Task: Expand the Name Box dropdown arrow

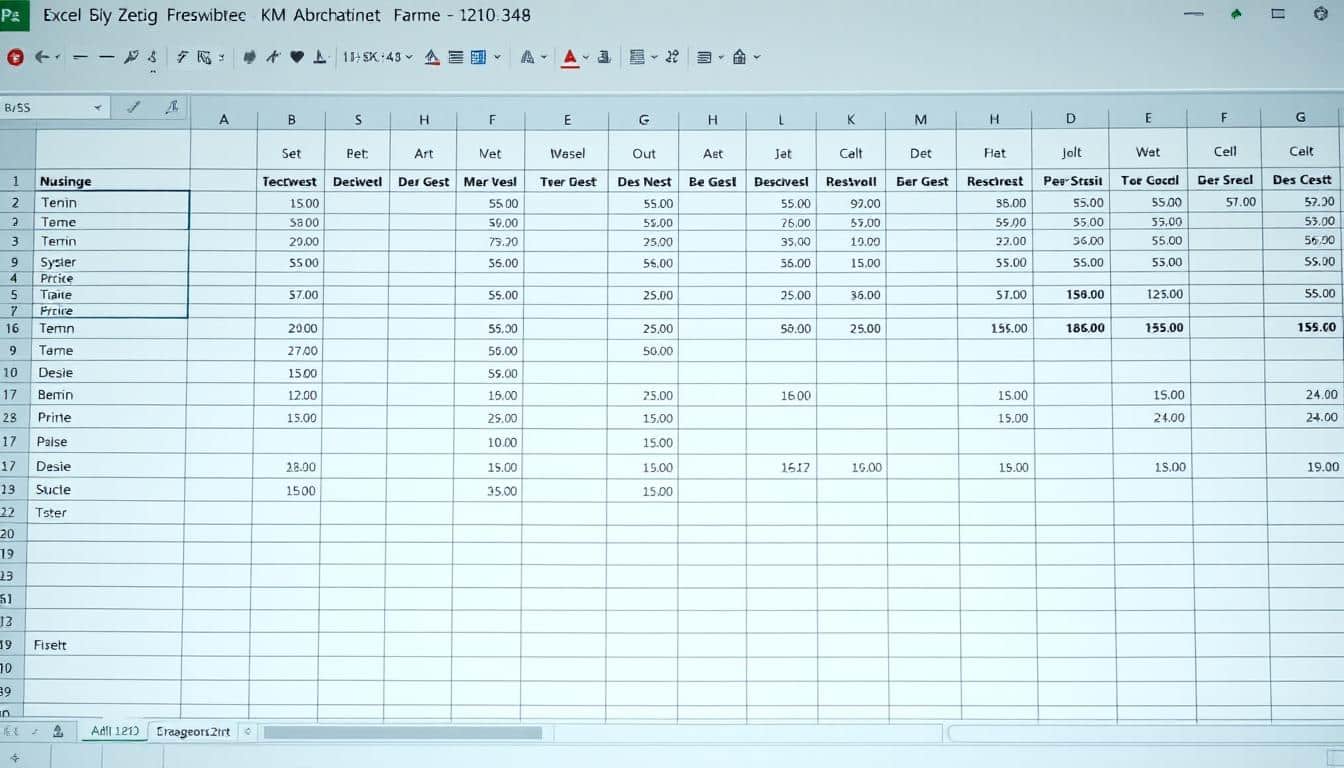Action: point(98,107)
